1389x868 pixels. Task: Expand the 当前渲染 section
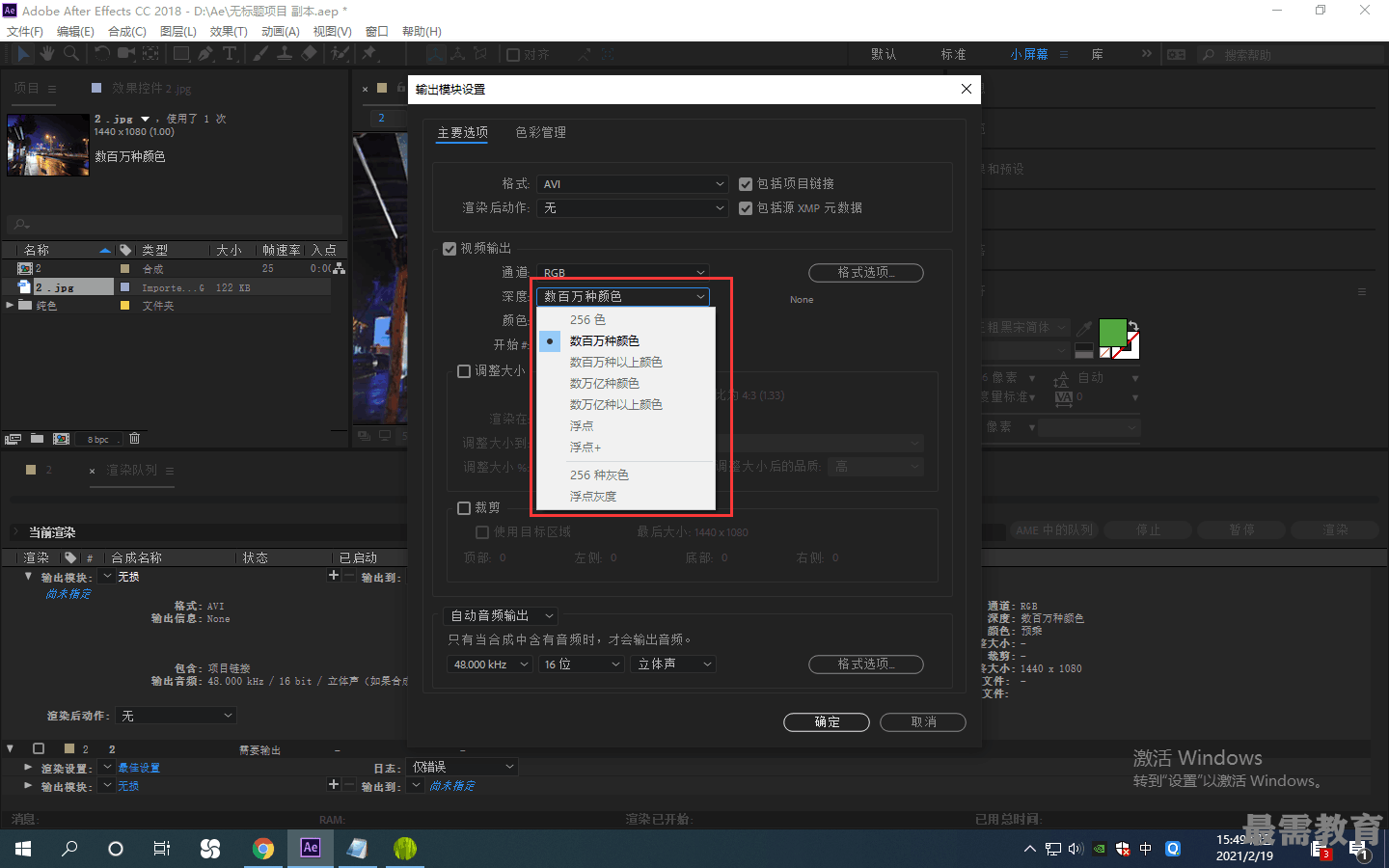16,532
